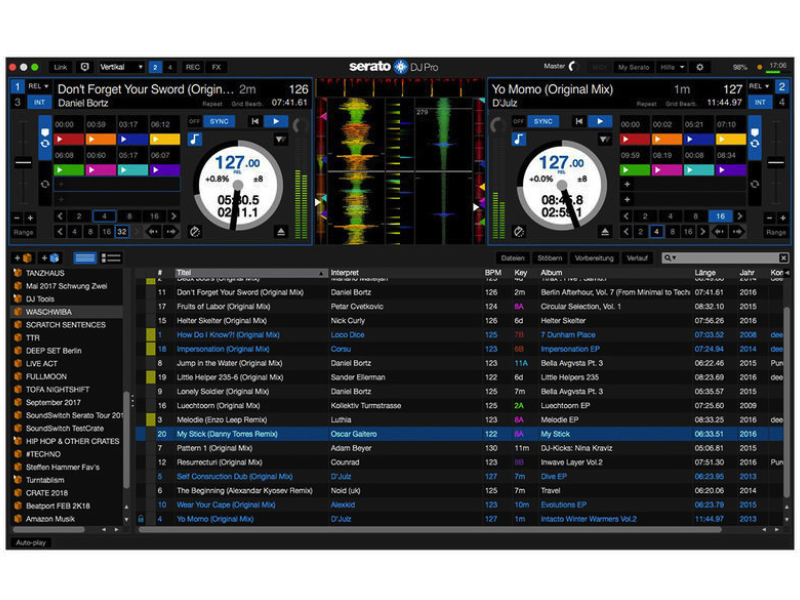Jump to previous track on deck 1
The height and width of the screenshot is (600, 800).
pos(255,121)
